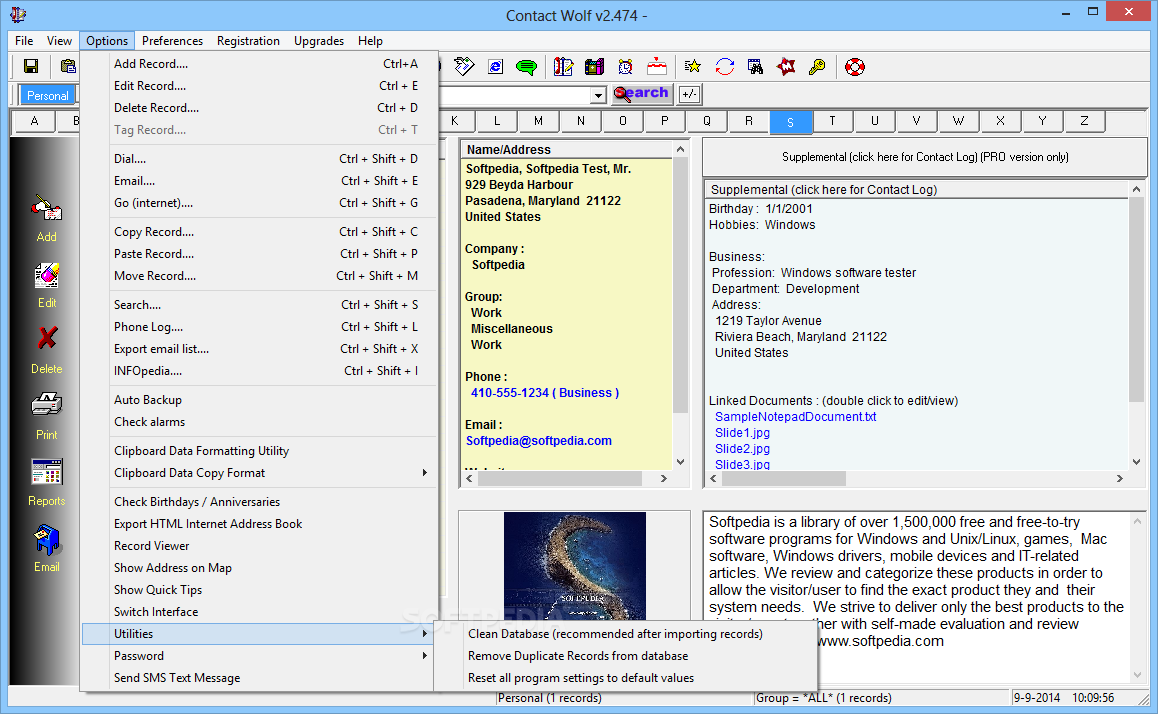Image resolution: width=1158 pixels, height=714 pixels.
Task: Click the books library toolbar icon
Action: click(595, 66)
